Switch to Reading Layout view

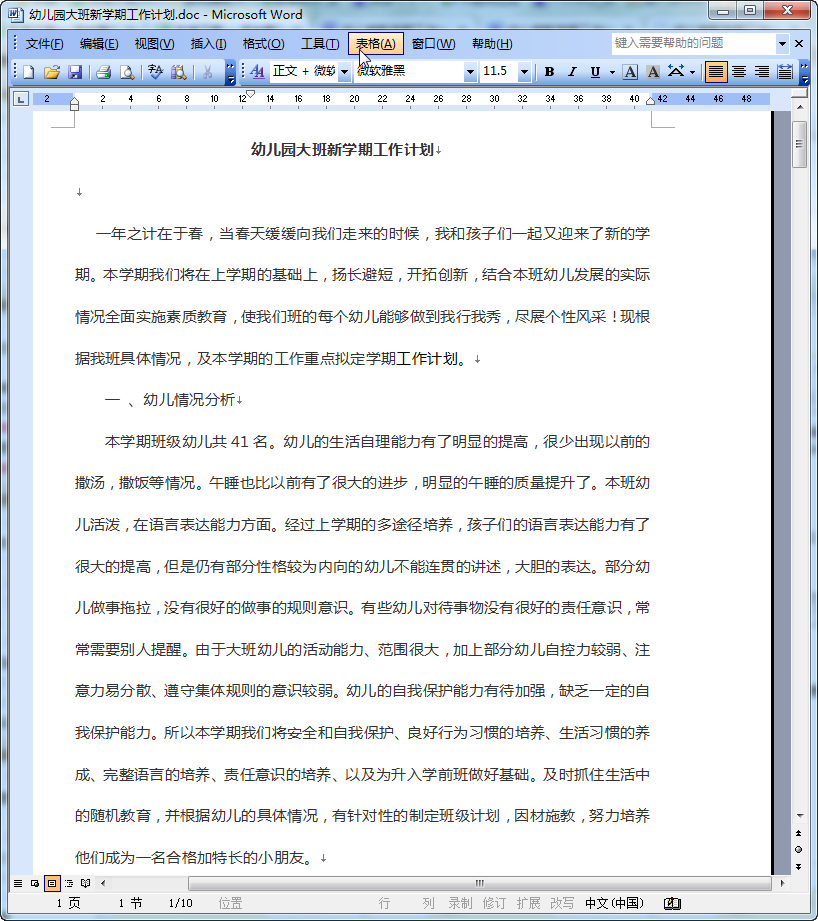(x=86, y=883)
